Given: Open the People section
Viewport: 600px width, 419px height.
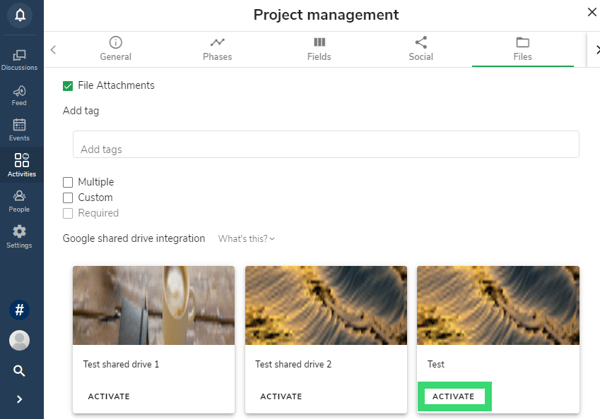Looking at the screenshot, I should coord(19,201).
